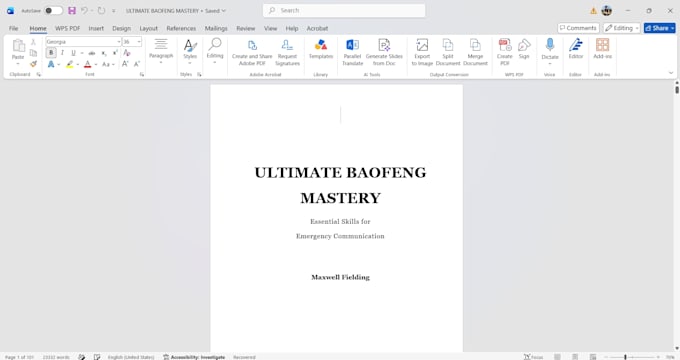Switch to the Design tab

click(121, 28)
